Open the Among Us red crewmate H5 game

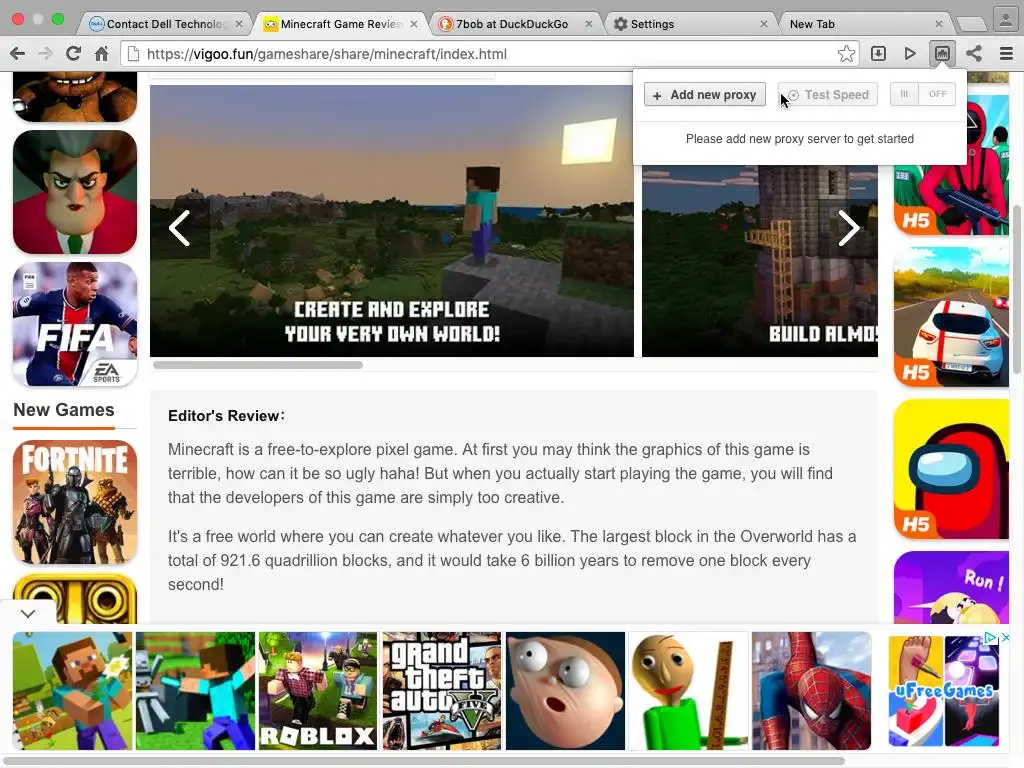tap(952, 469)
